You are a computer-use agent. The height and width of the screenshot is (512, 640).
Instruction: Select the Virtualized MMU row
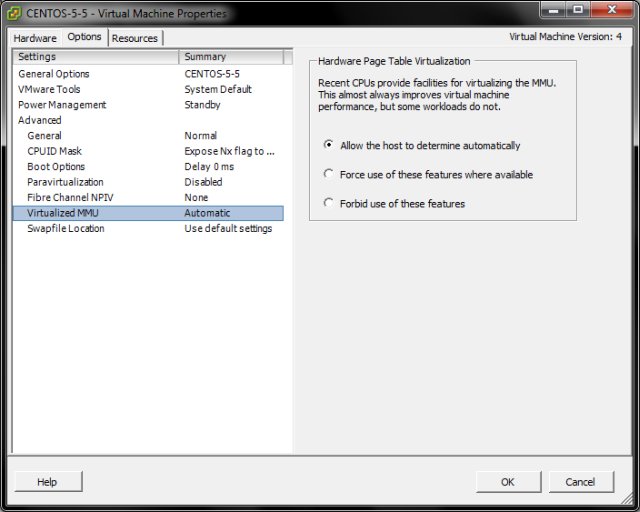(x=148, y=213)
